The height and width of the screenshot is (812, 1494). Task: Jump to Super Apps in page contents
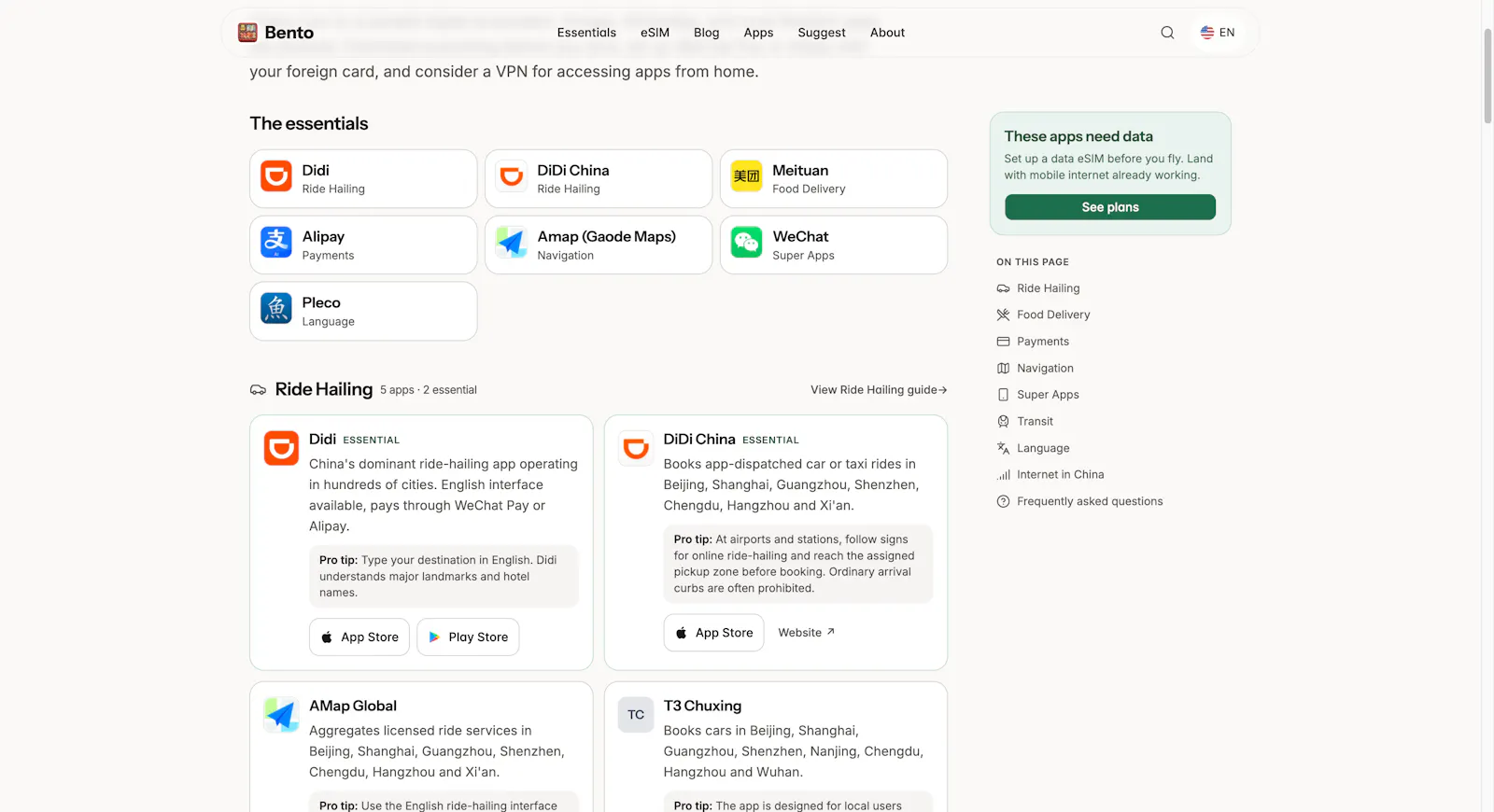pos(1048,395)
